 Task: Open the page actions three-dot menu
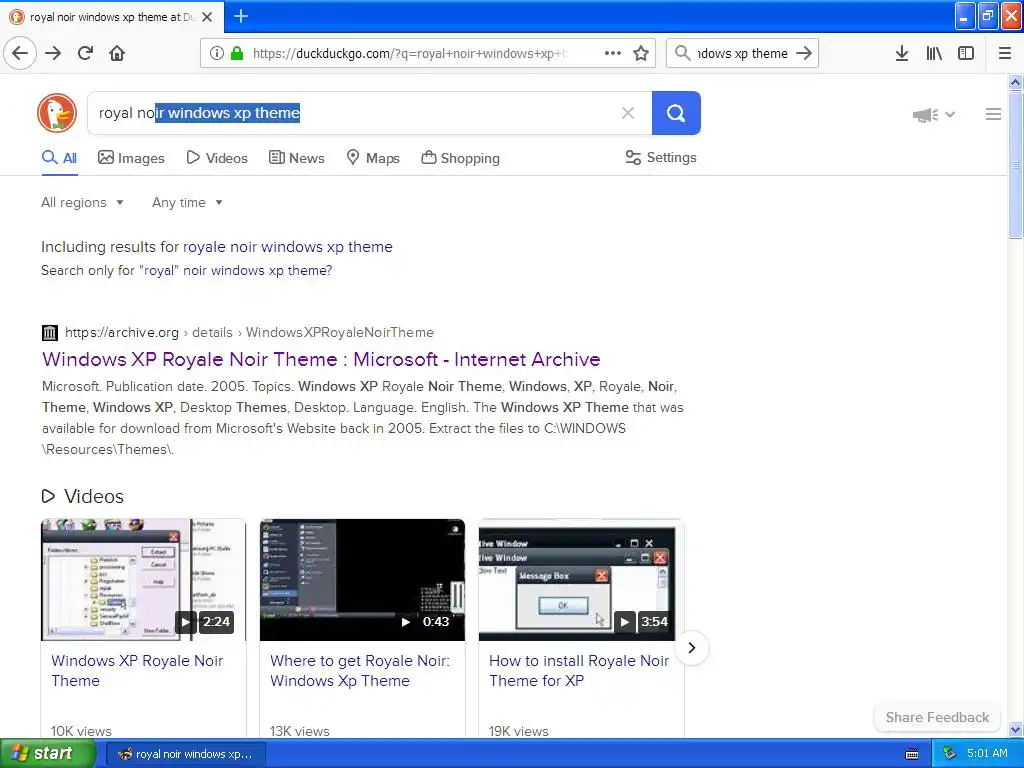(613, 54)
